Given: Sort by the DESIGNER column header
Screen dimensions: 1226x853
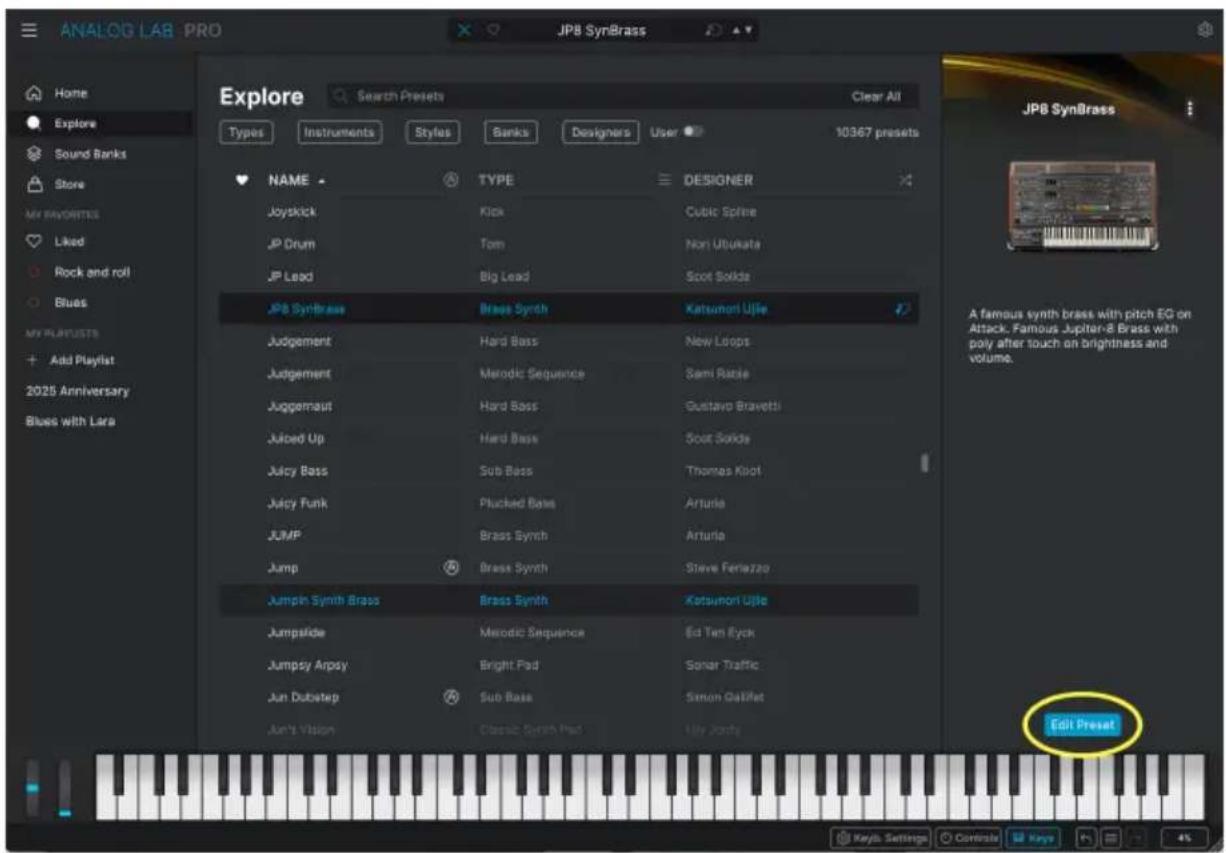Looking at the screenshot, I should (718, 180).
